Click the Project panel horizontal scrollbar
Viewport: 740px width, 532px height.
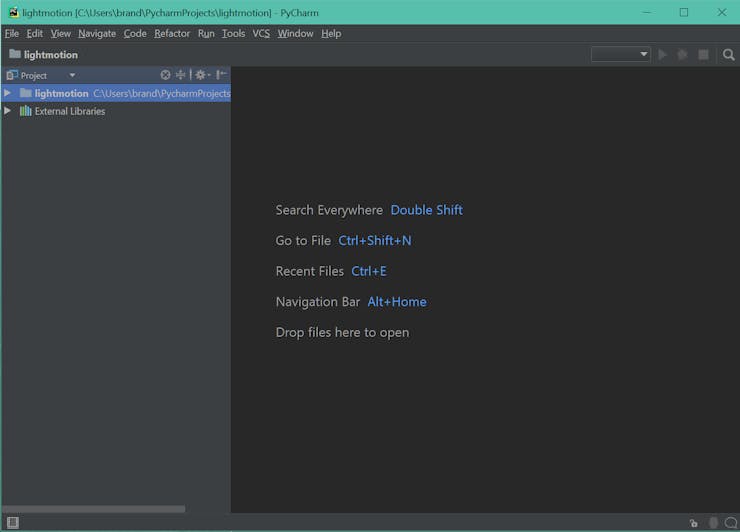[x=93, y=509]
